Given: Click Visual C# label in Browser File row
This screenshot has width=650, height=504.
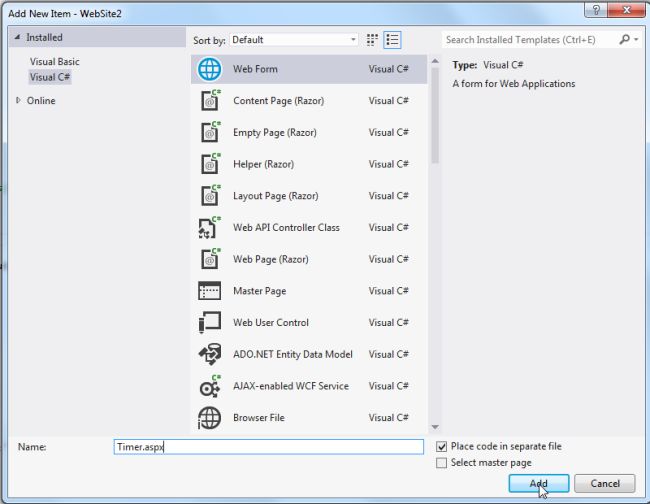Looking at the screenshot, I should tap(388, 418).
